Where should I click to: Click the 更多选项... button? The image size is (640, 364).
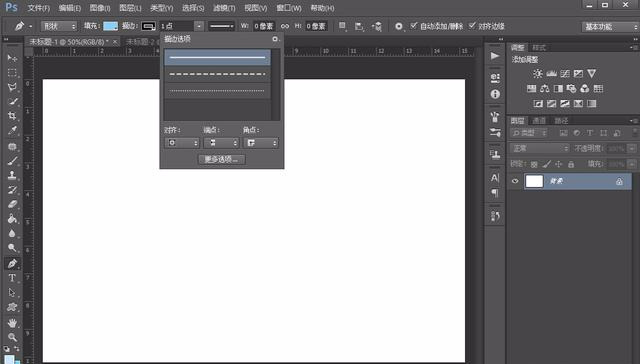point(222,160)
